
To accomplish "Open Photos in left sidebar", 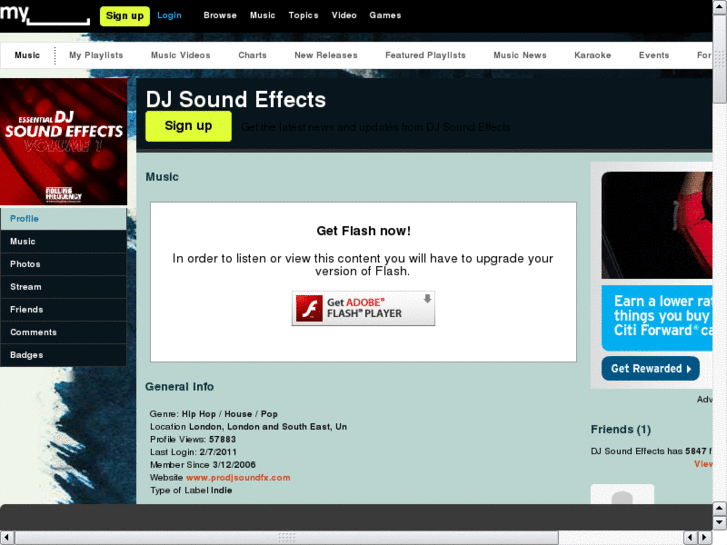I will tap(64, 264).
